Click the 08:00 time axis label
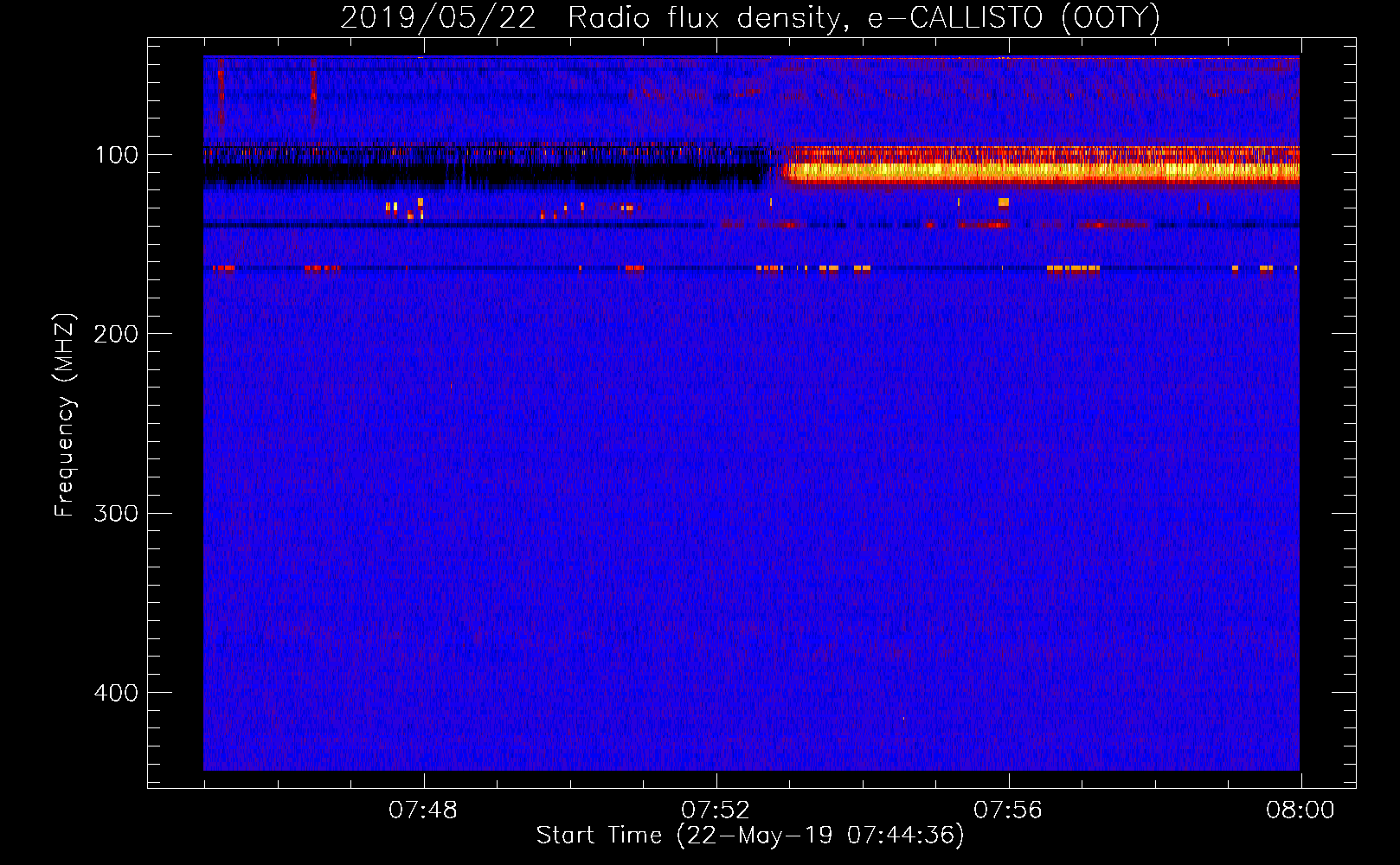Viewport: 1400px width, 865px height. [1300, 811]
